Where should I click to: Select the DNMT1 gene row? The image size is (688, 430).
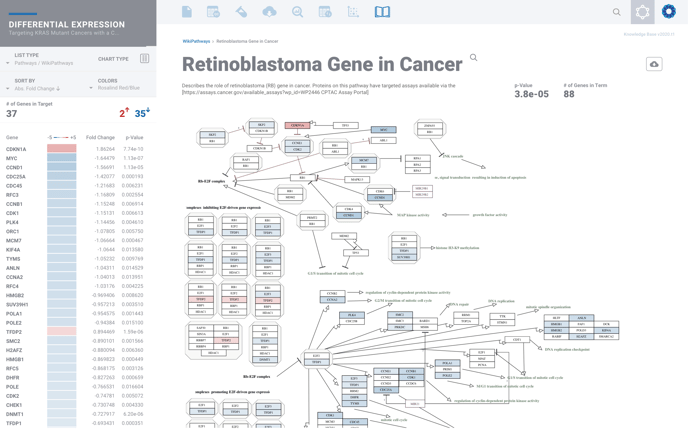[75, 414]
